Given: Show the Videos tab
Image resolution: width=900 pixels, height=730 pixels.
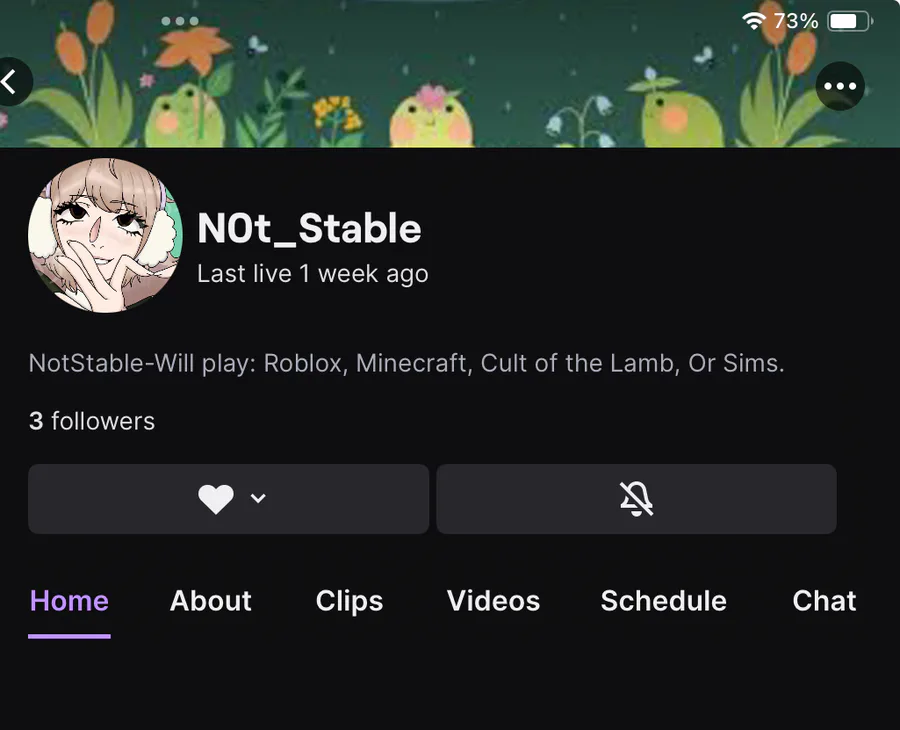Looking at the screenshot, I should click(x=493, y=601).
